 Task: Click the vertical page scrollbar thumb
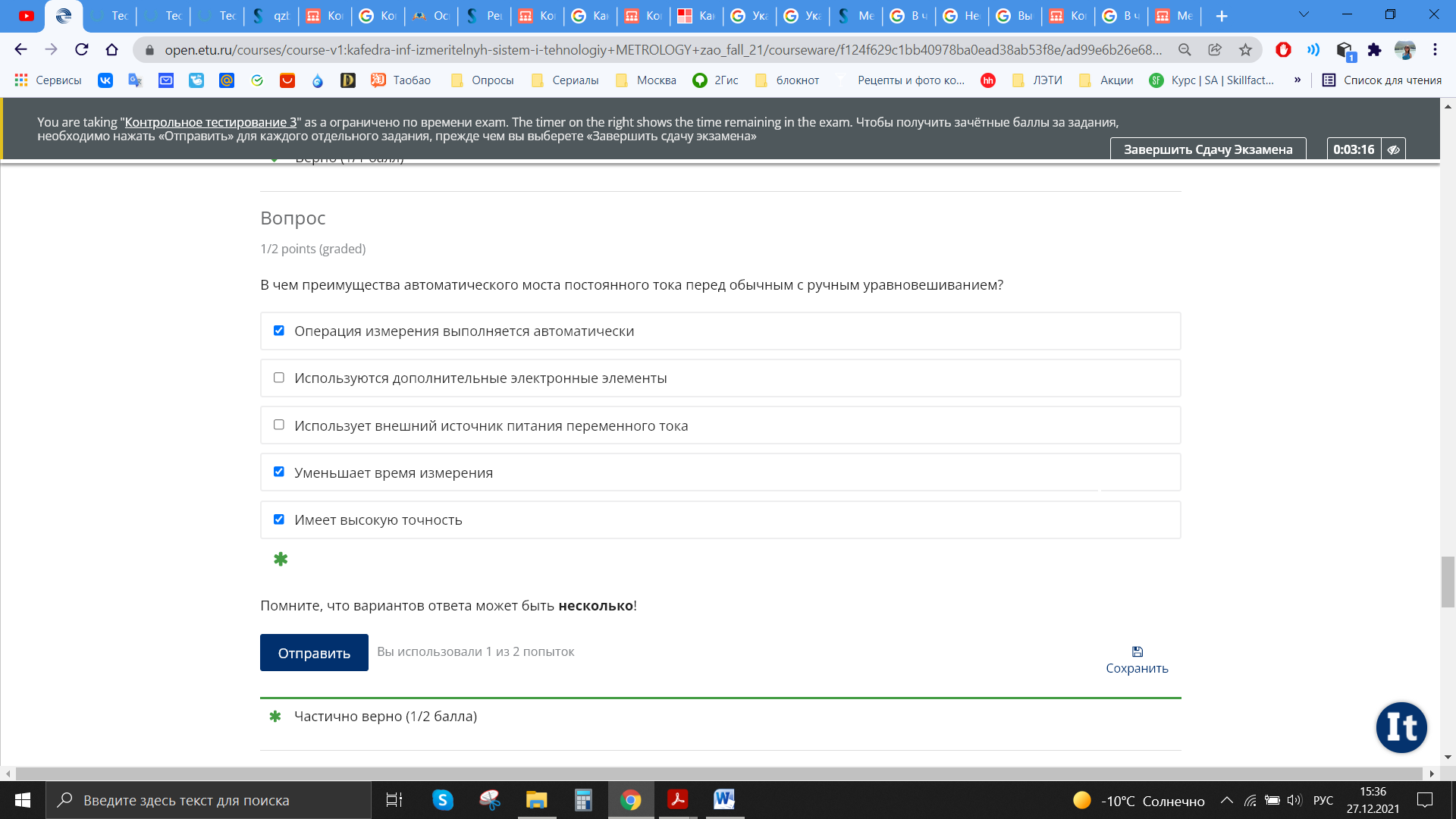pyautogui.click(x=1448, y=582)
